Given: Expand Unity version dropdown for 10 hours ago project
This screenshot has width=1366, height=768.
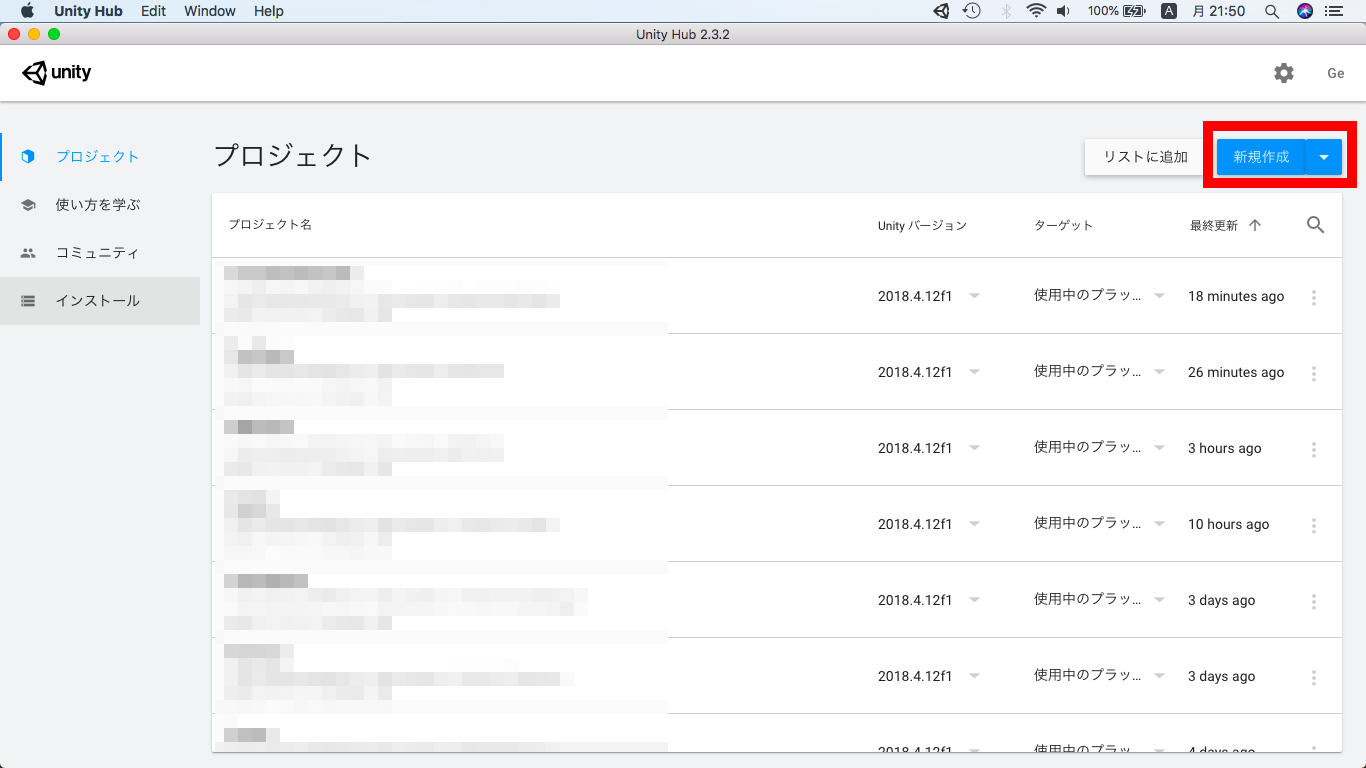Looking at the screenshot, I should click(x=974, y=524).
